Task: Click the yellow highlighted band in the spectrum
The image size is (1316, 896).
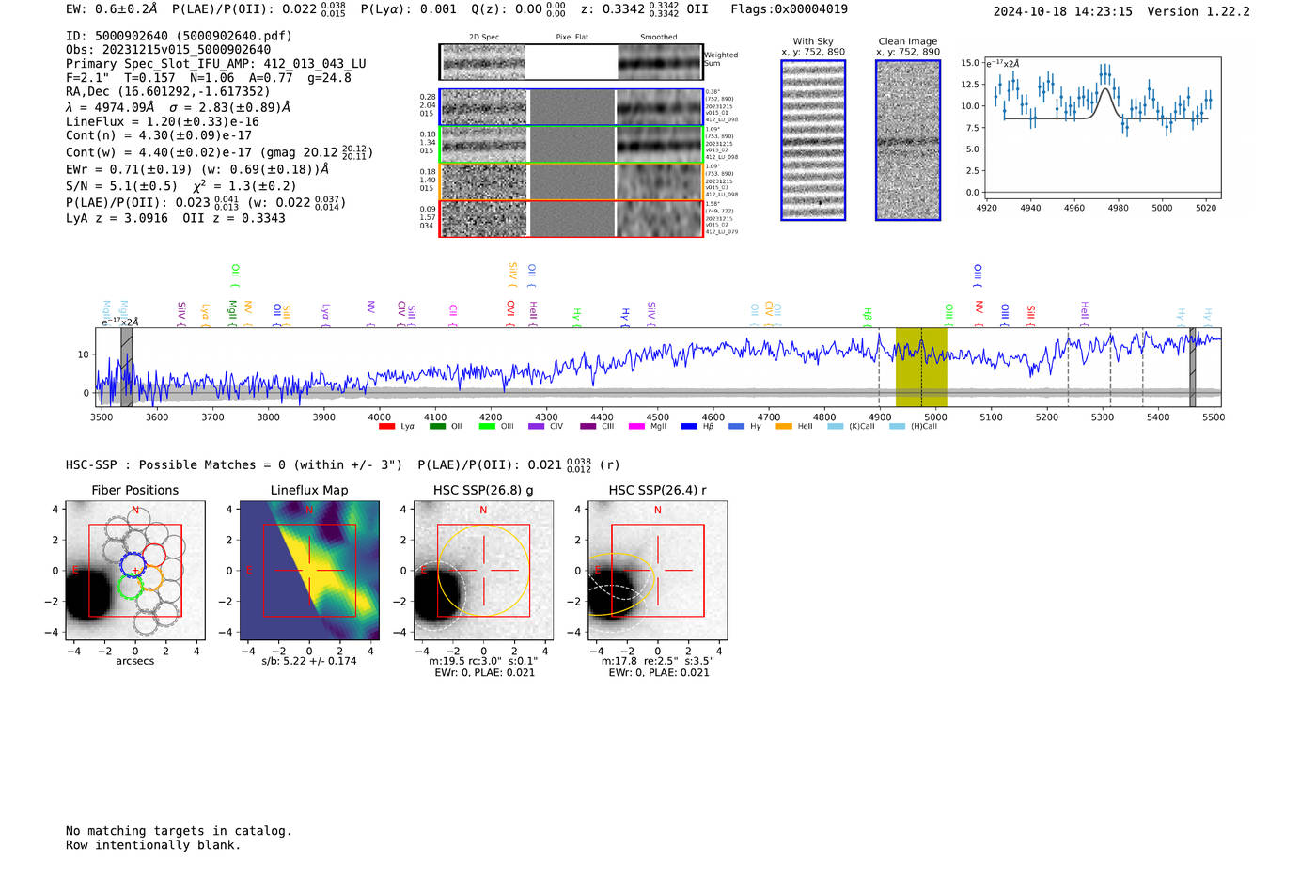Action: 921,367
